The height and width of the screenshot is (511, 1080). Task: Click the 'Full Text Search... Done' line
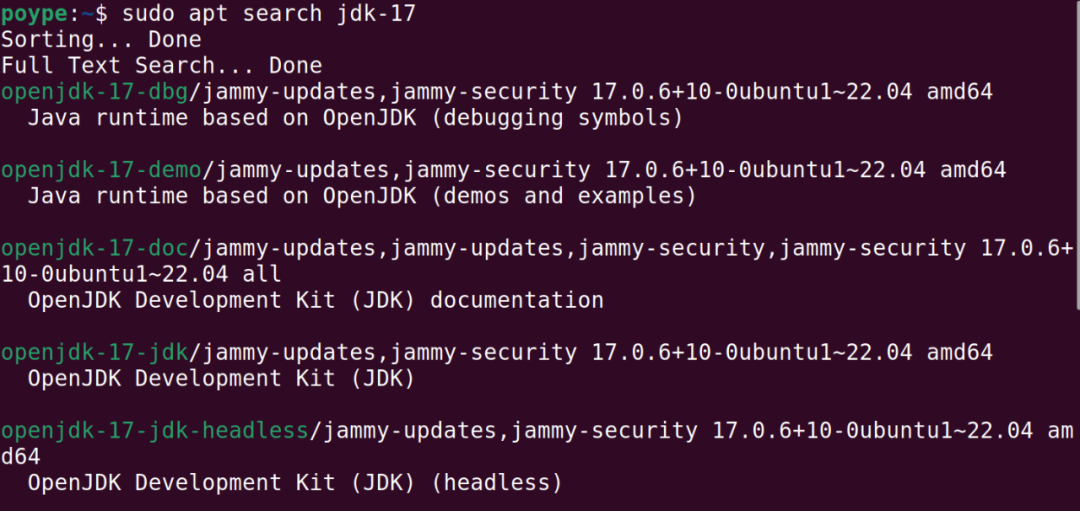pos(162,65)
